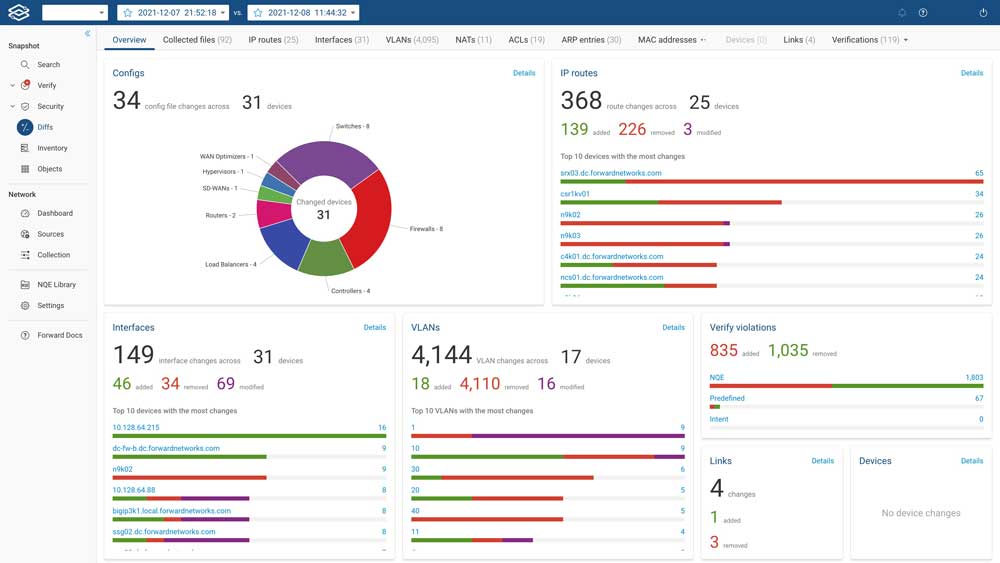Click the Collection sliders icon
Screen dimensions: 1000x563
pyautogui.click(x=25, y=255)
